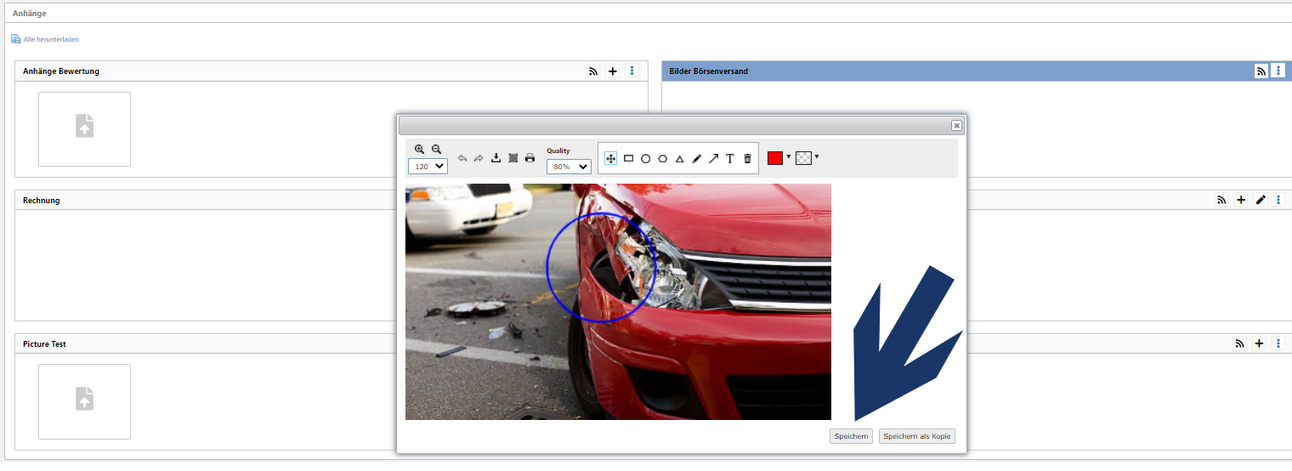Expand the transparent fill color dropdown
The height and width of the screenshot is (471, 1292).
pos(817,157)
